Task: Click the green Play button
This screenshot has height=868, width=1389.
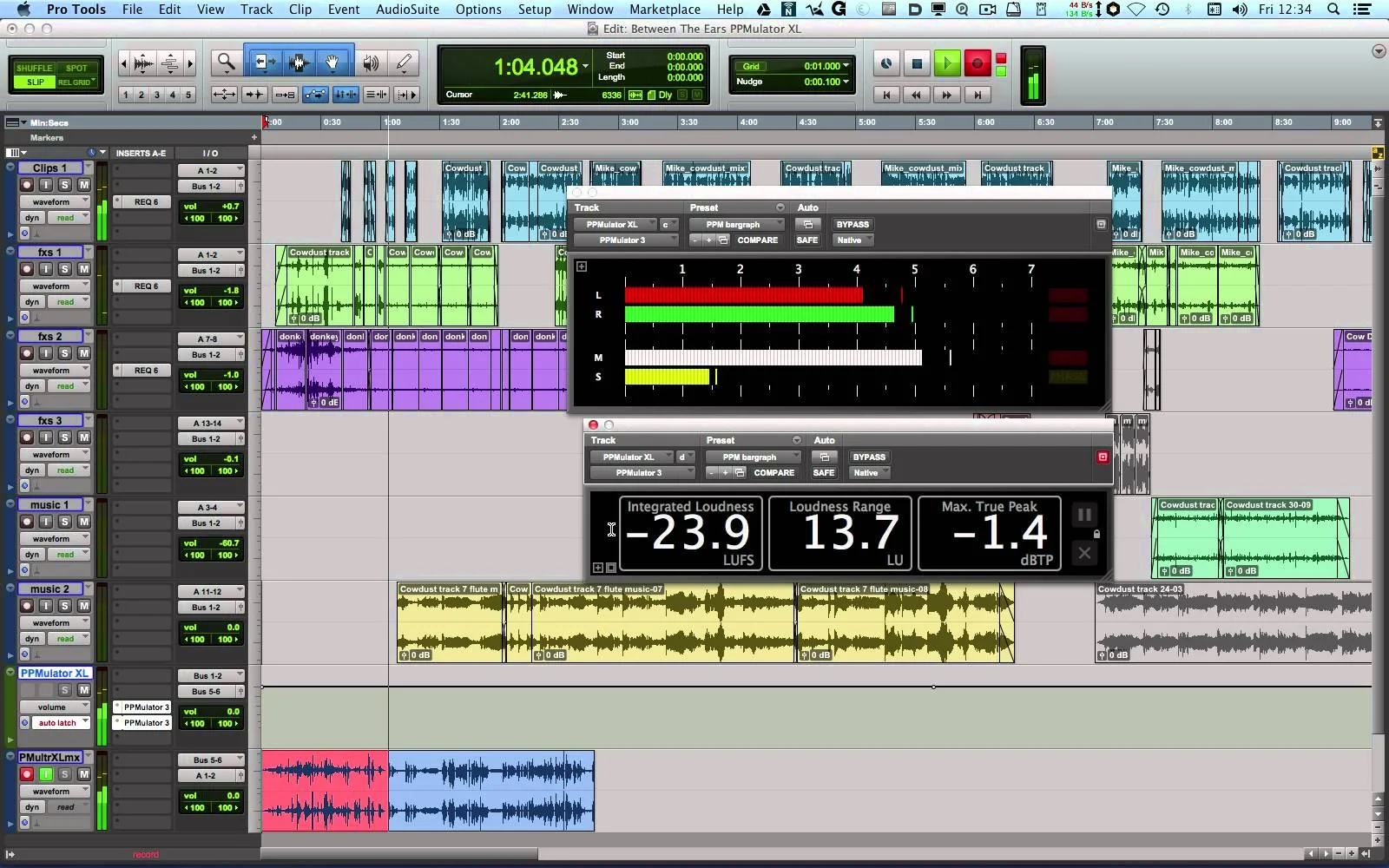Action: point(947,63)
